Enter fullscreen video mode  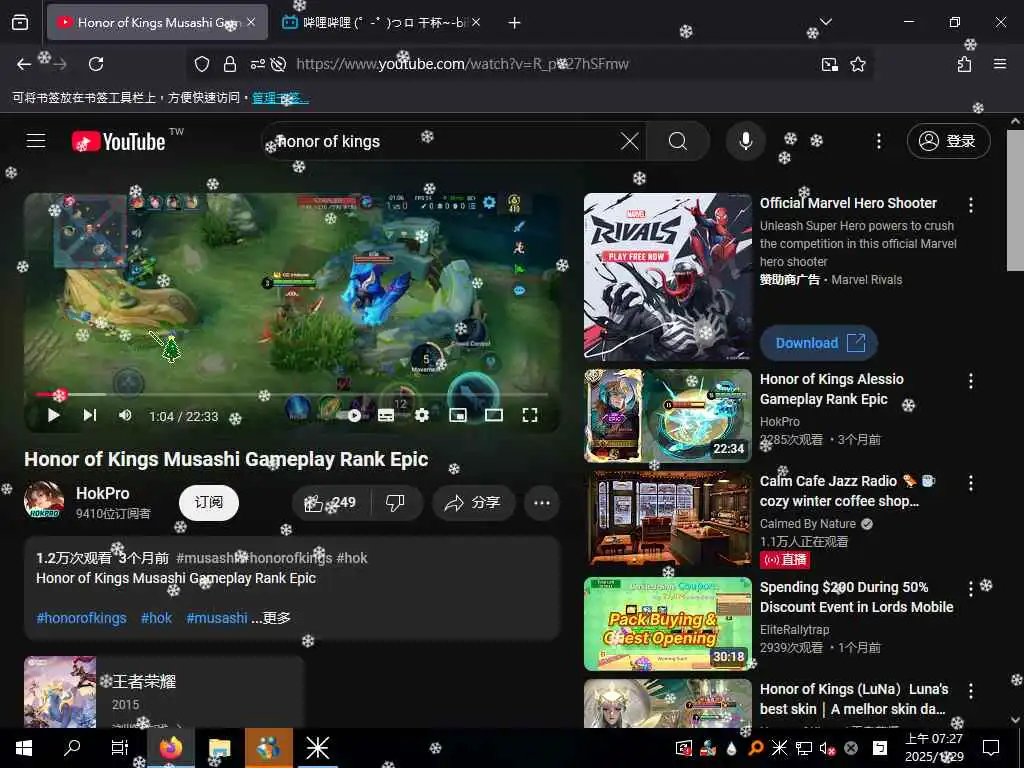click(x=530, y=415)
